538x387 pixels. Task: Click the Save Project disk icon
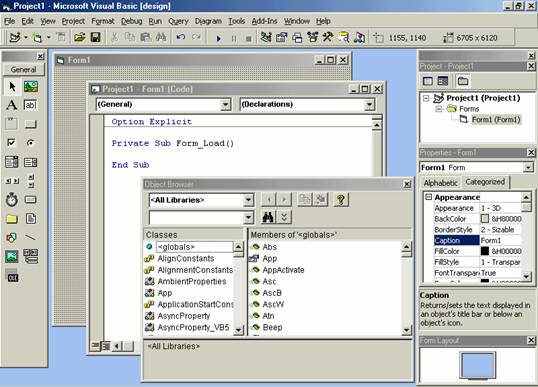(x=95, y=37)
